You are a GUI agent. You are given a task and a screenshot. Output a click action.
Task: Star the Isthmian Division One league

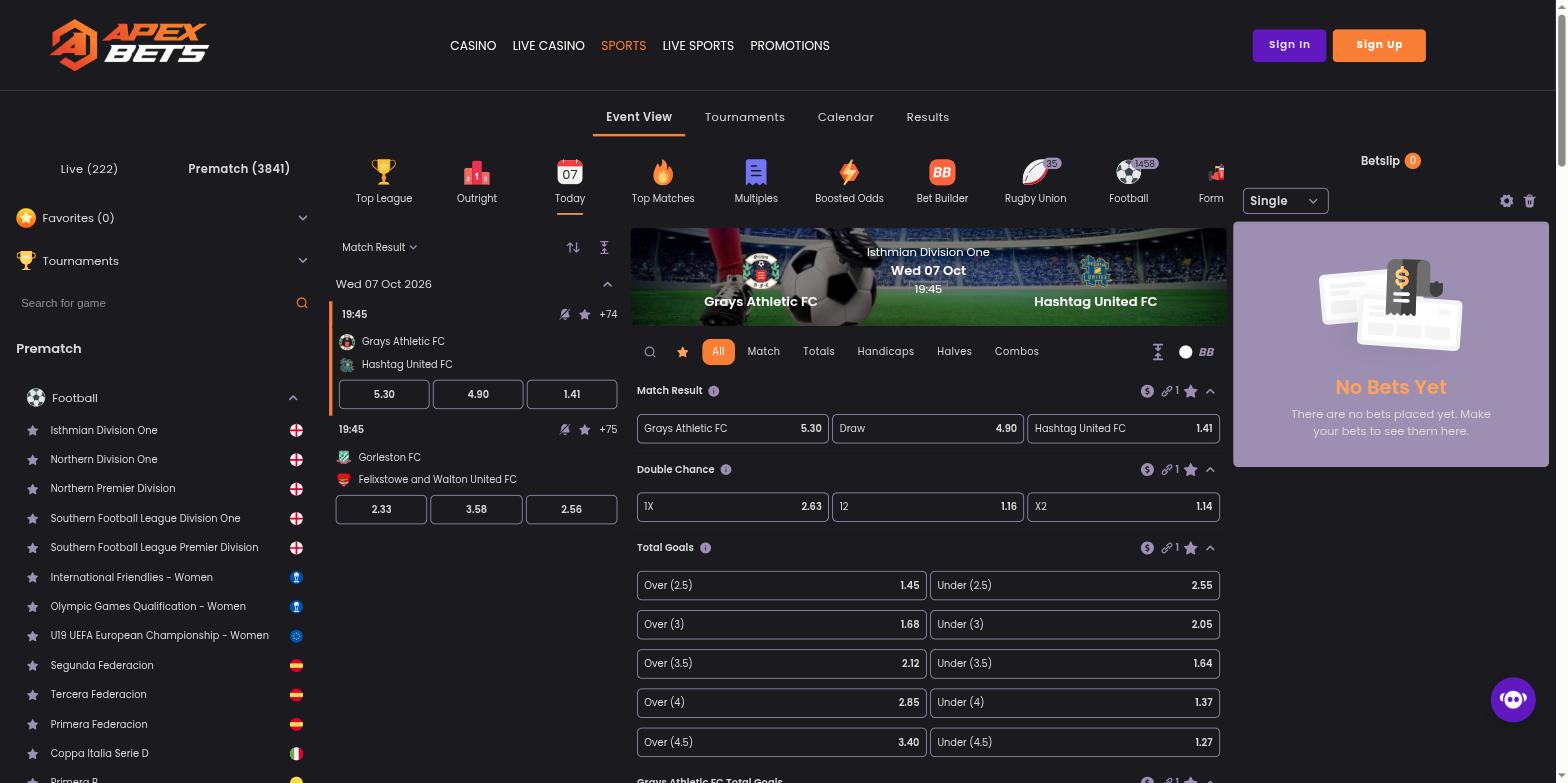click(x=32, y=431)
